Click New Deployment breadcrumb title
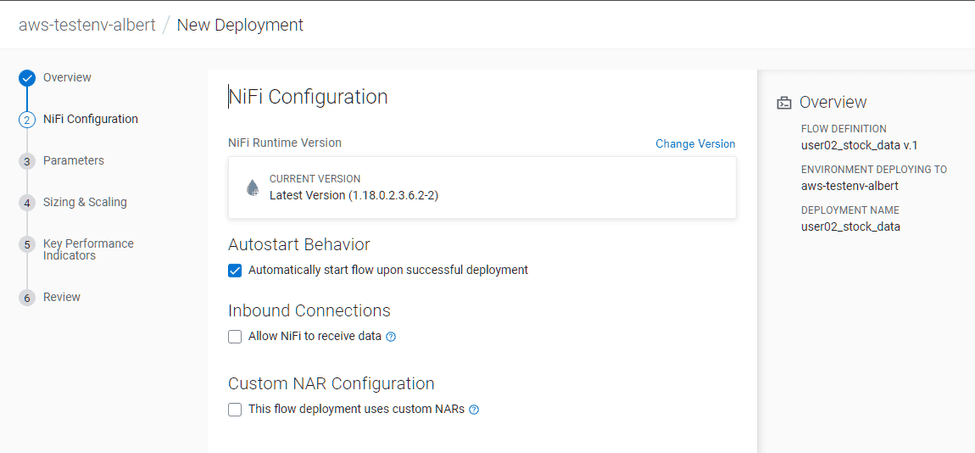 pos(240,25)
